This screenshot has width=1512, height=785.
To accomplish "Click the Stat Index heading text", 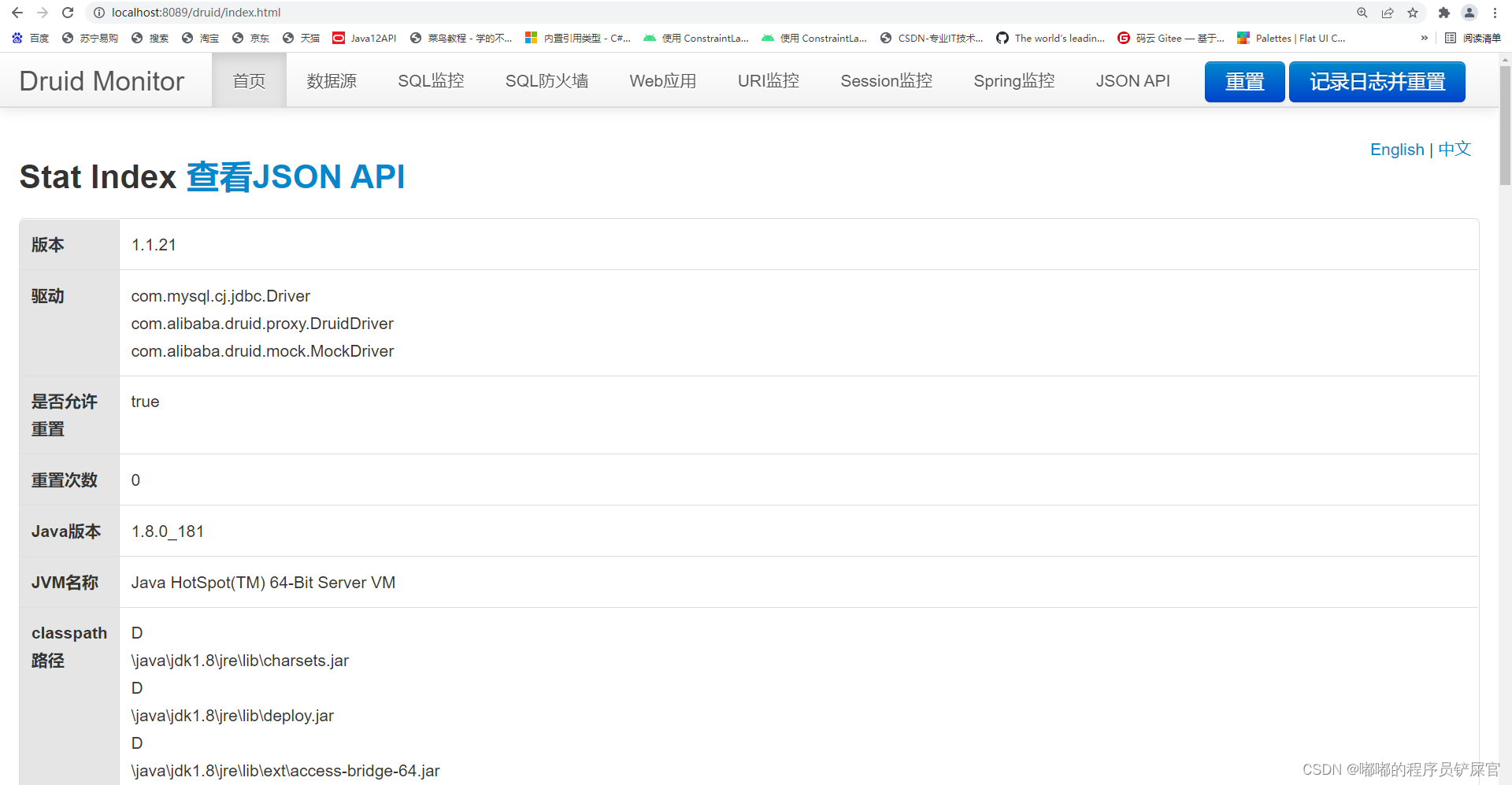I will click(x=98, y=177).
